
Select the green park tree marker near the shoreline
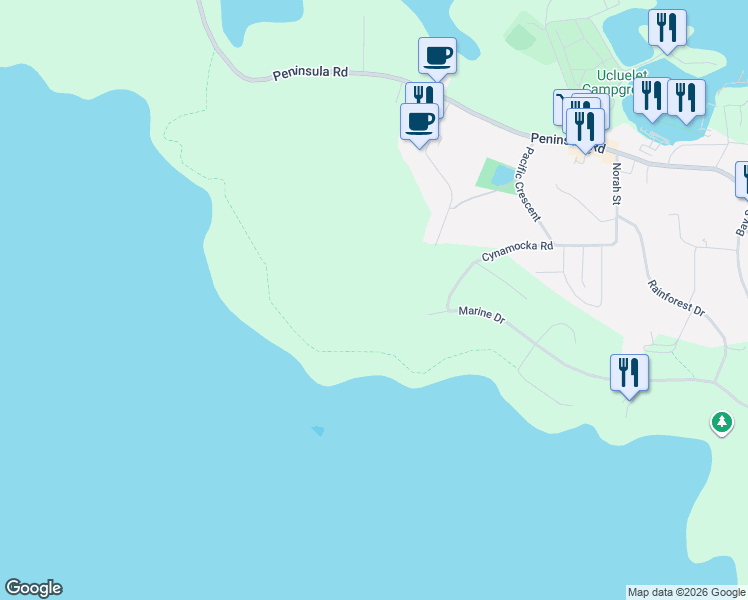(722, 423)
